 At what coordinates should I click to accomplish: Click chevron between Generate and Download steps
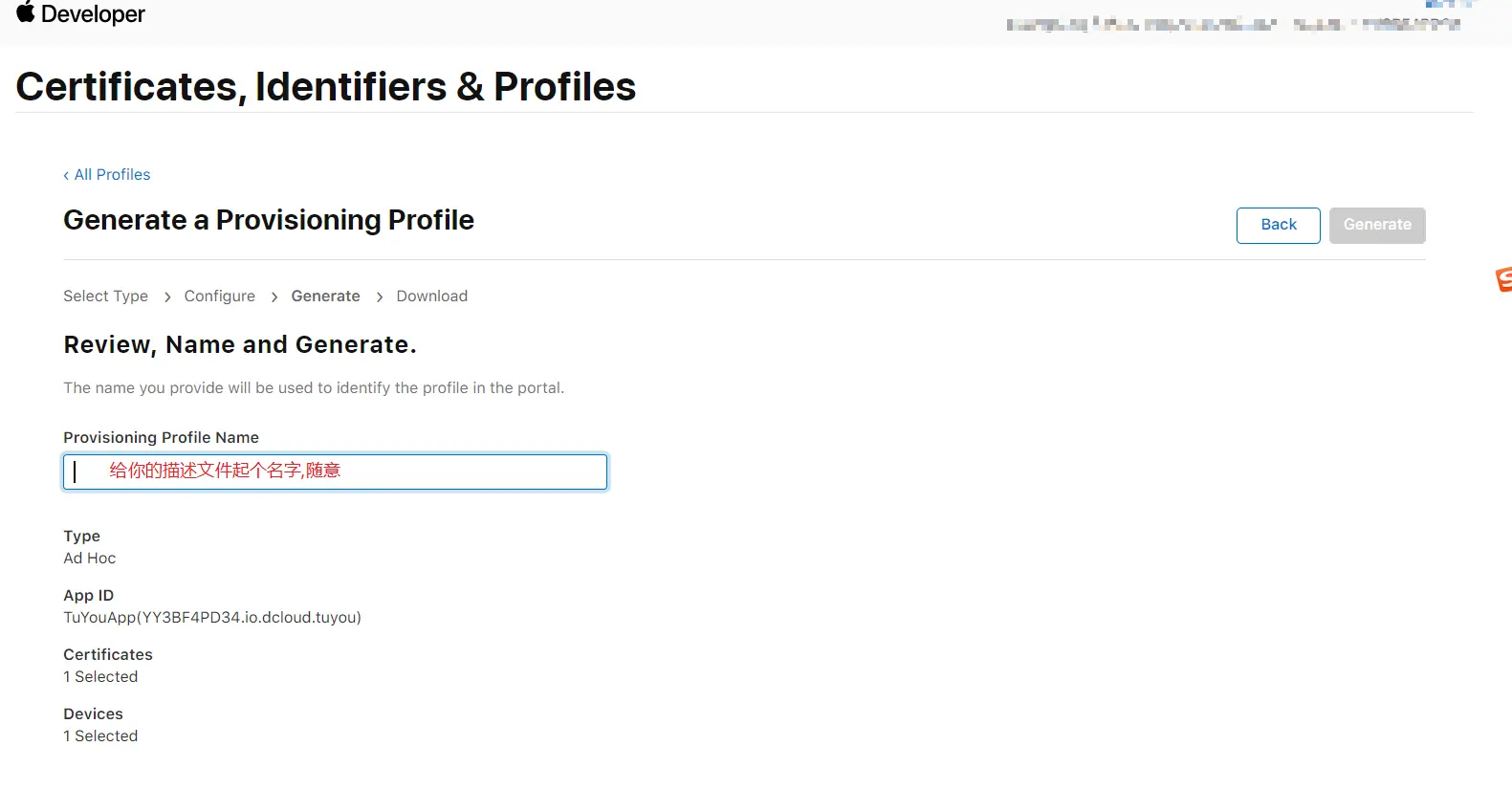tap(380, 297)
